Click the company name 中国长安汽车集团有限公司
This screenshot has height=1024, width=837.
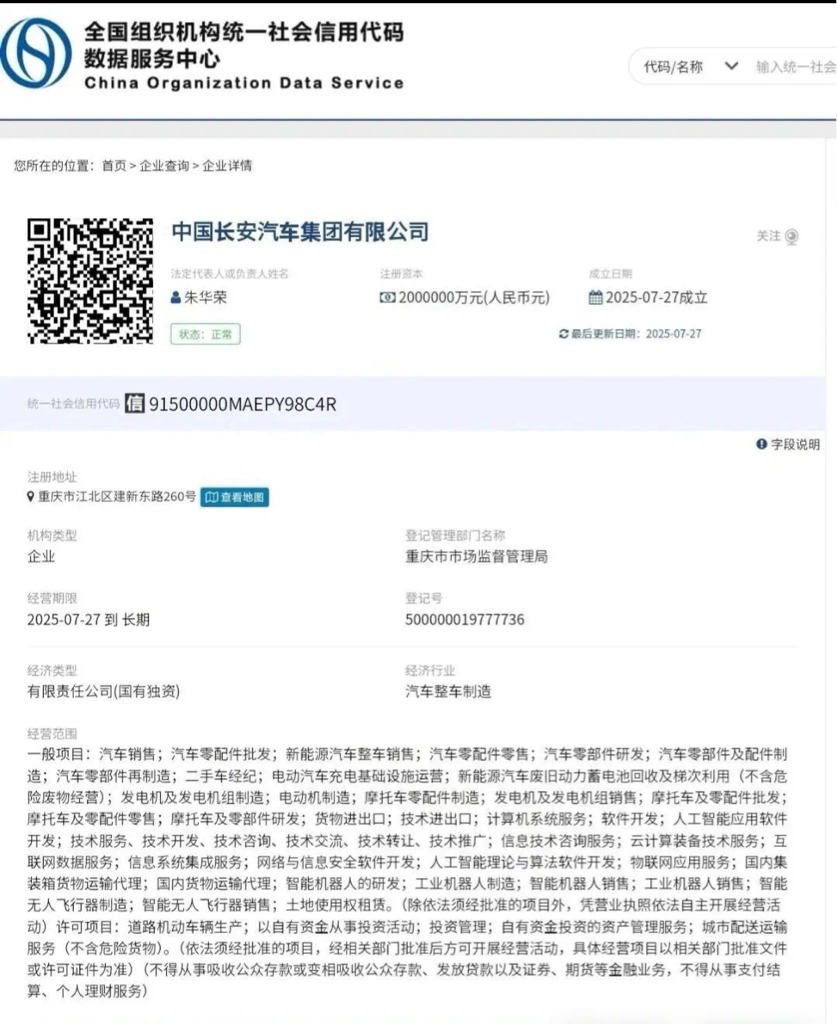(300, 232)
